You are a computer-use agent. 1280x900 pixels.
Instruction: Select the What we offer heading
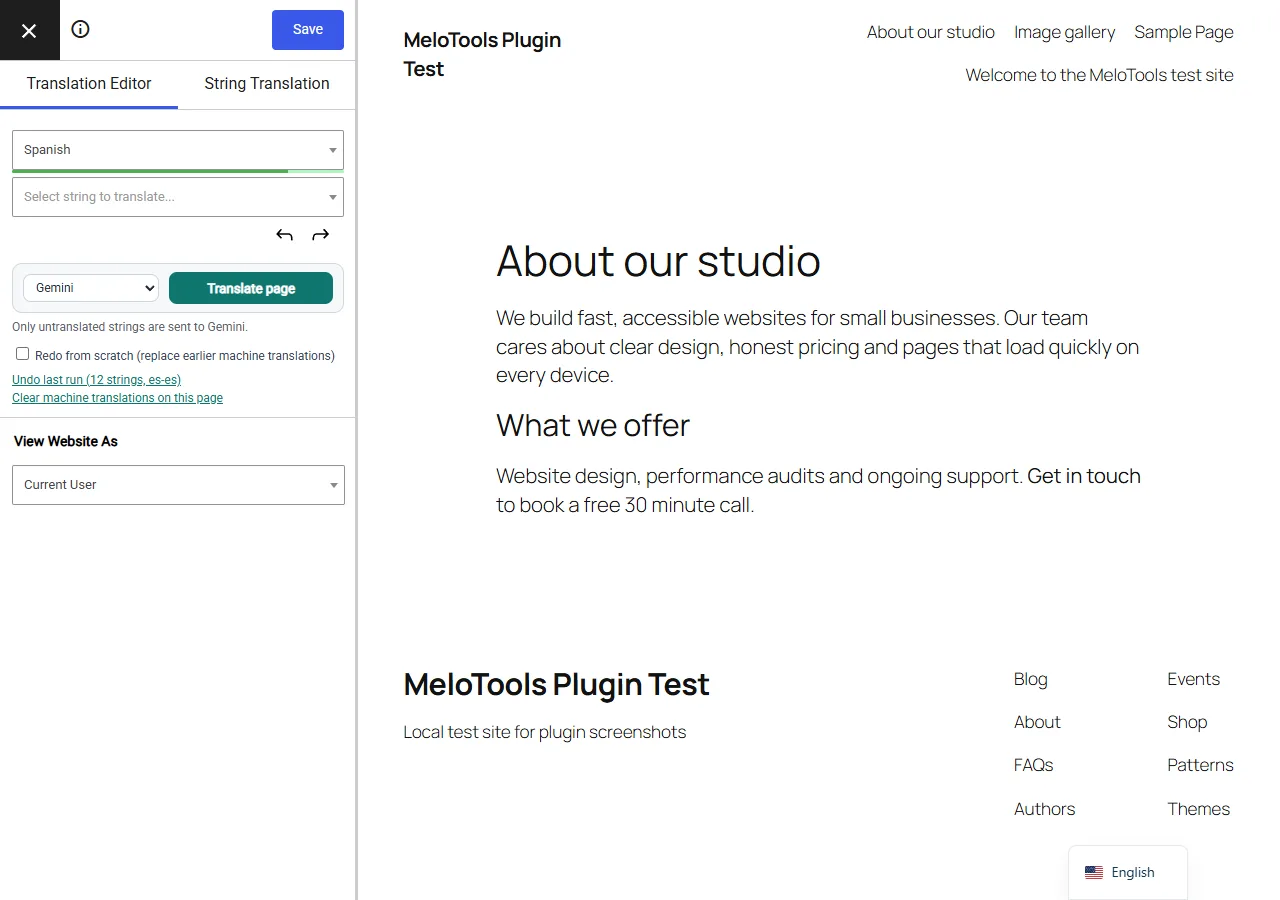pyautogui.click(x=593, y=426)
